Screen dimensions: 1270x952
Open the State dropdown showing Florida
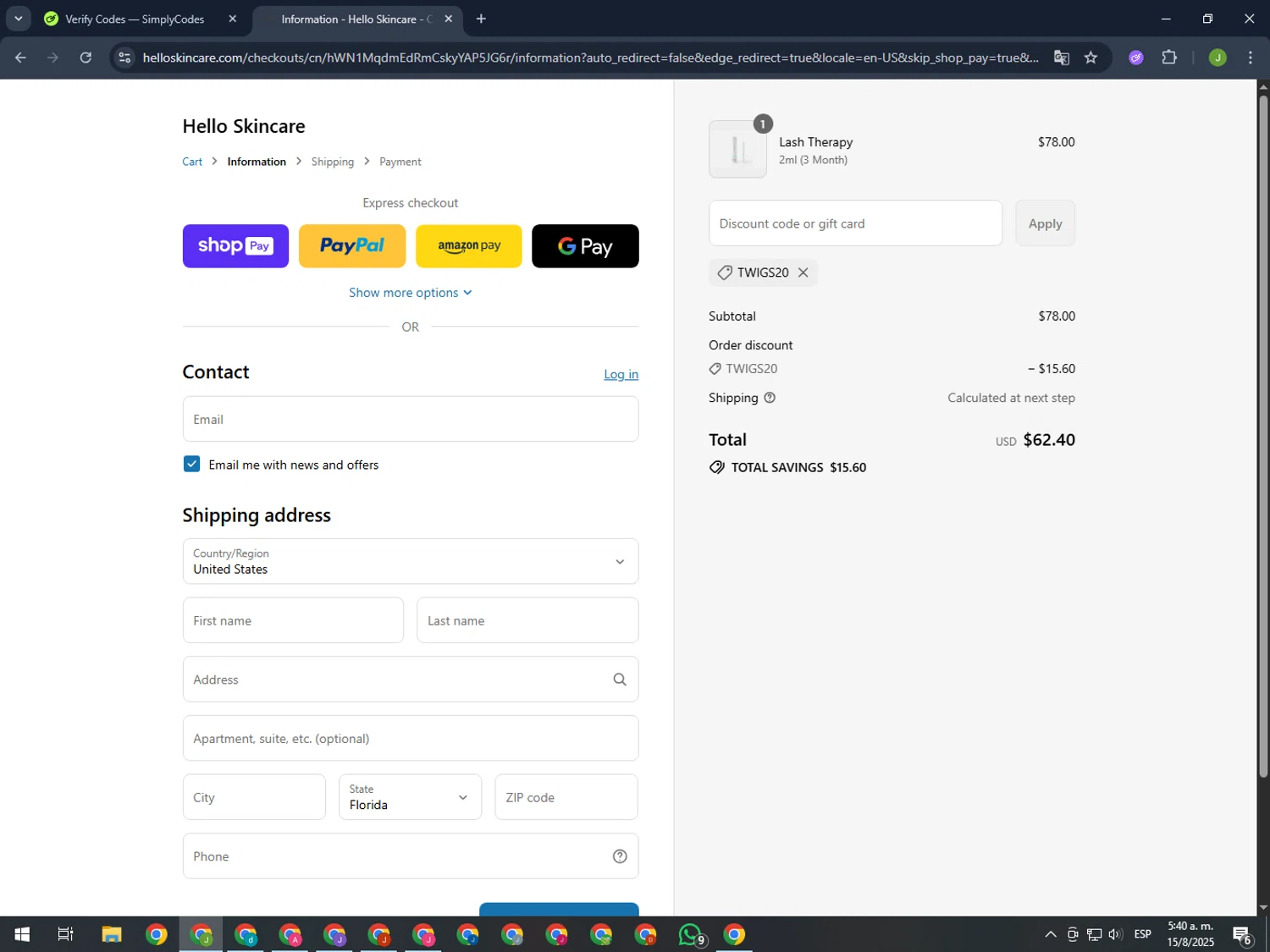[x=410, y=797]
